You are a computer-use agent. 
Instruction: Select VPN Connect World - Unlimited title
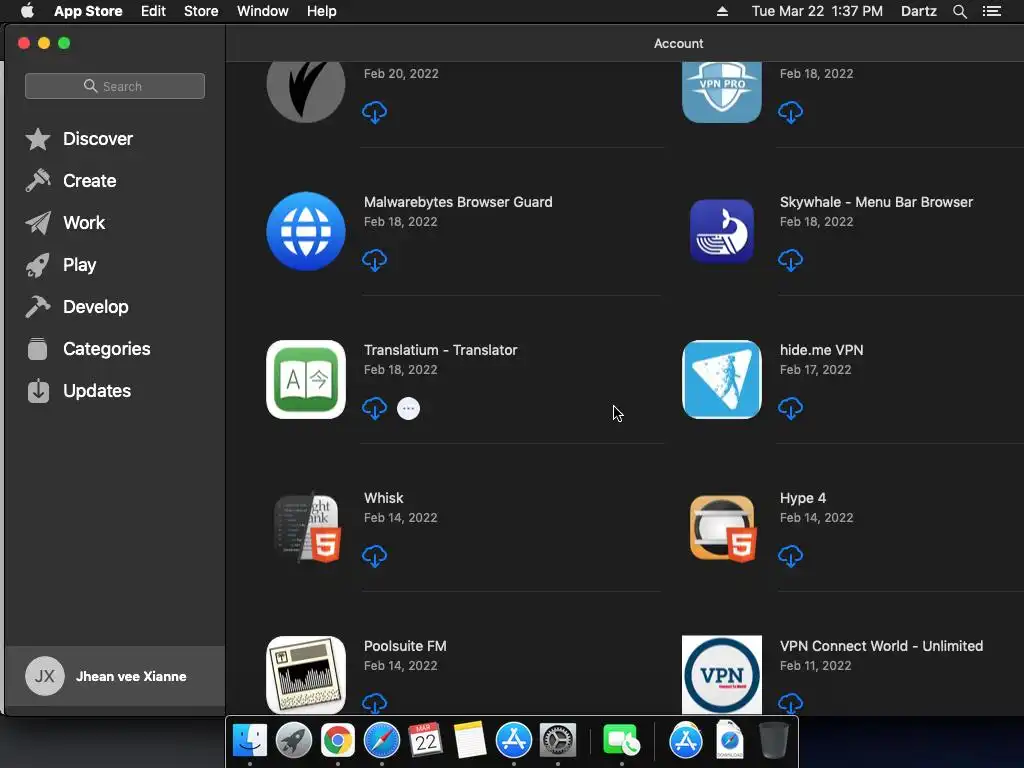(881, 646)
